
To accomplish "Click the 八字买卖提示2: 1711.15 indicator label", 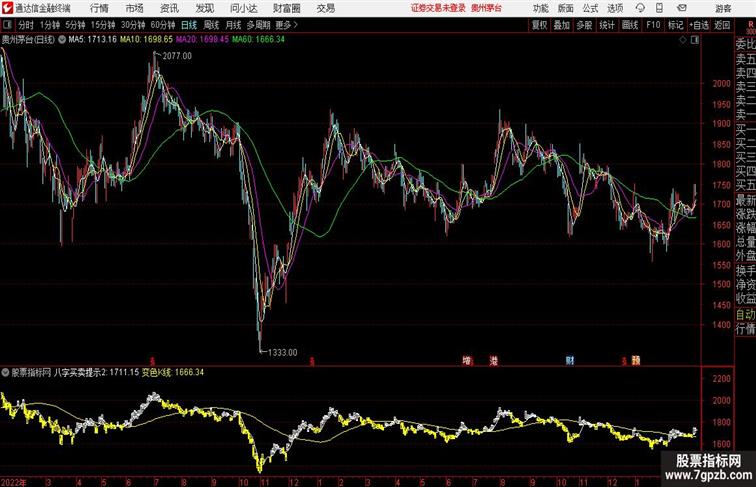I will (96, 372).
